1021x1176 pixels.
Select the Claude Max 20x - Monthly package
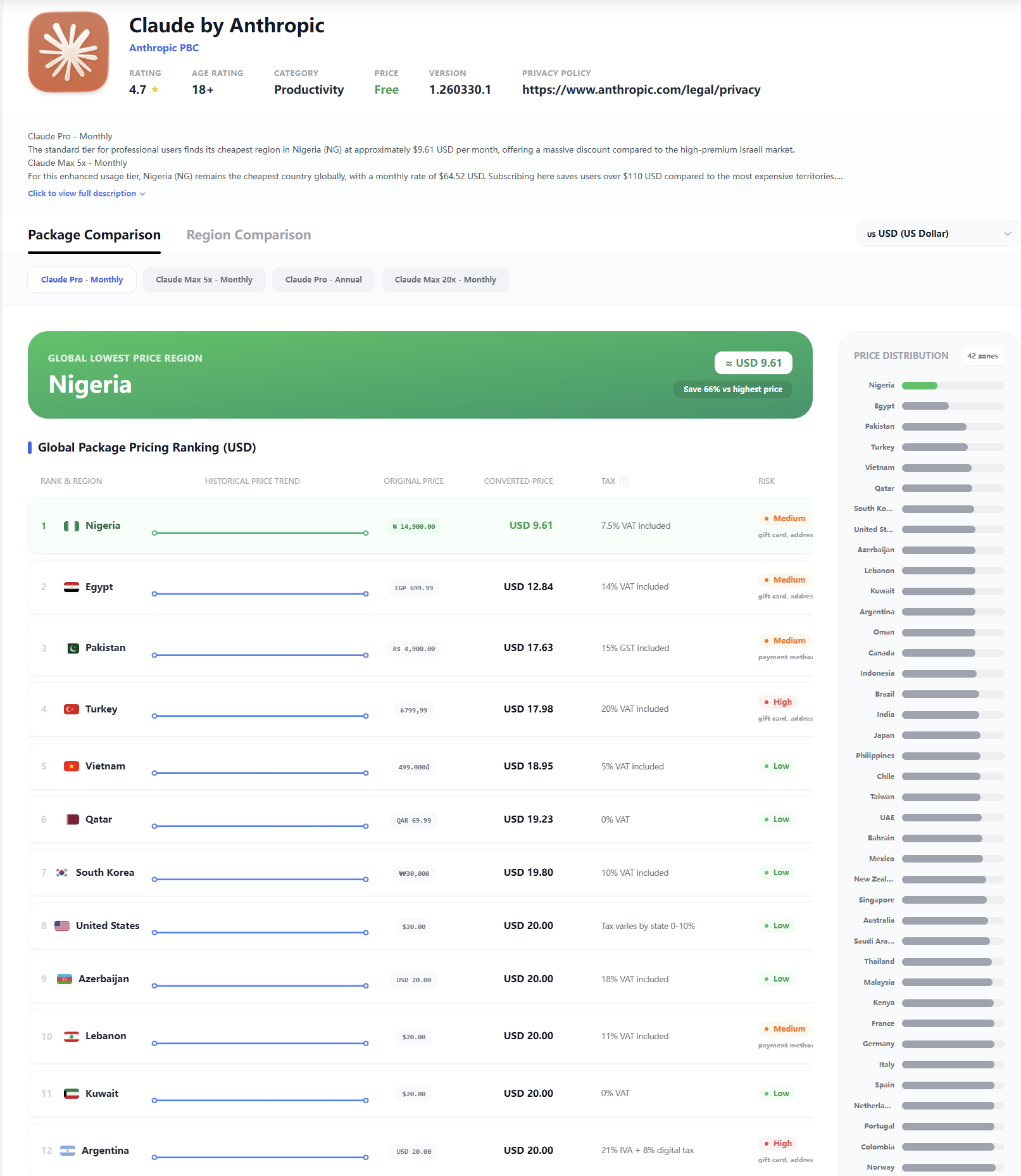coord(445,280)
